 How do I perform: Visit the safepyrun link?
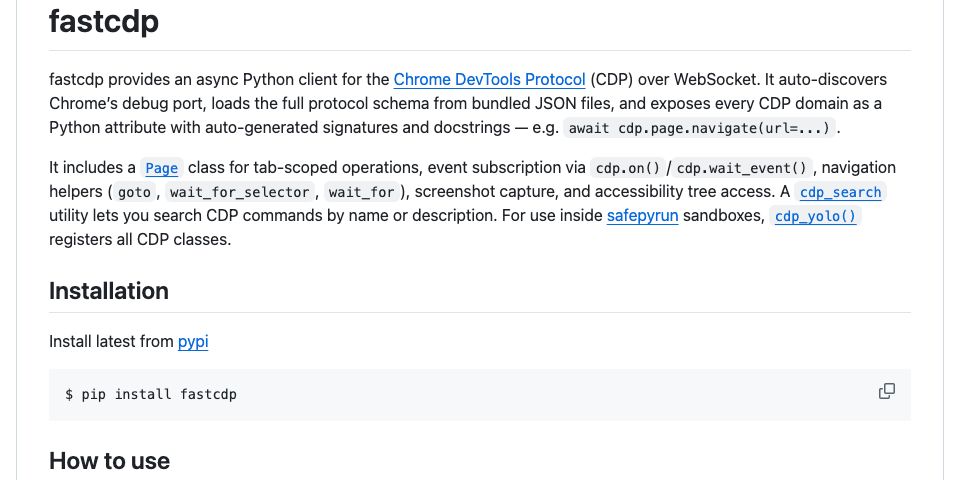pyautogui.click(x=642, y=216)
